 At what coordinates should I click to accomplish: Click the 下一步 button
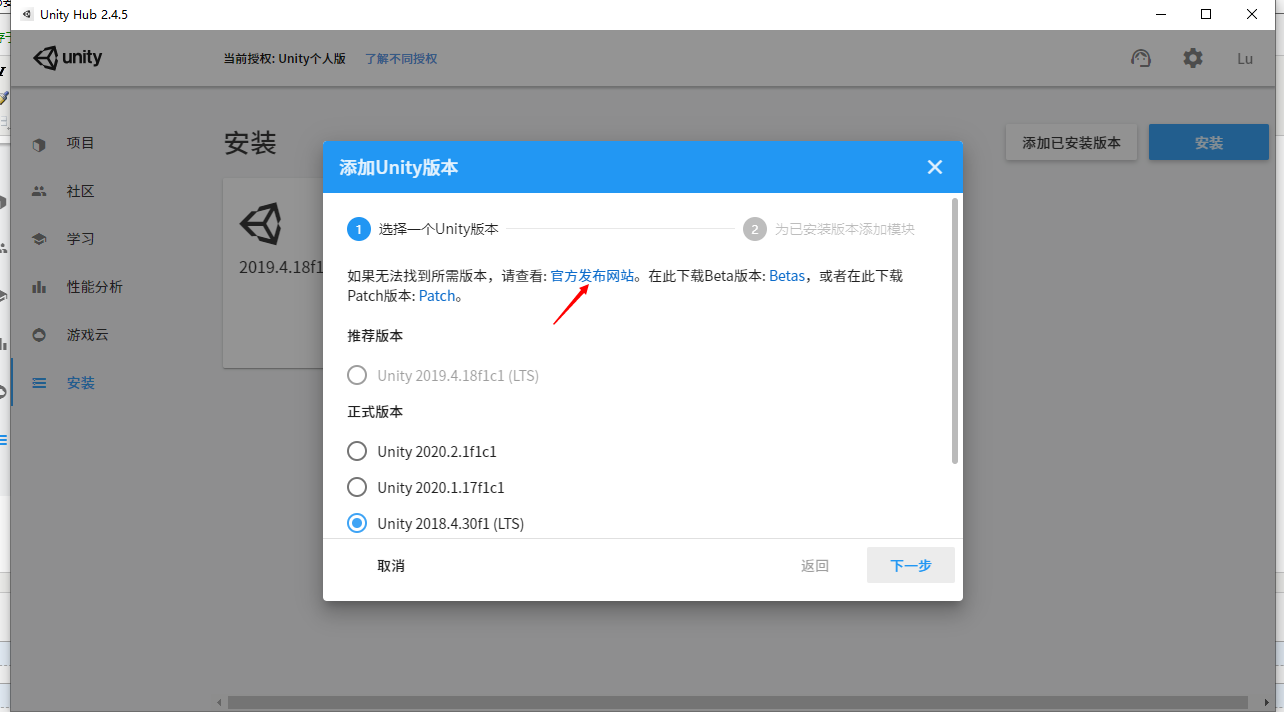pyautogui.click(x=911, y=565)
